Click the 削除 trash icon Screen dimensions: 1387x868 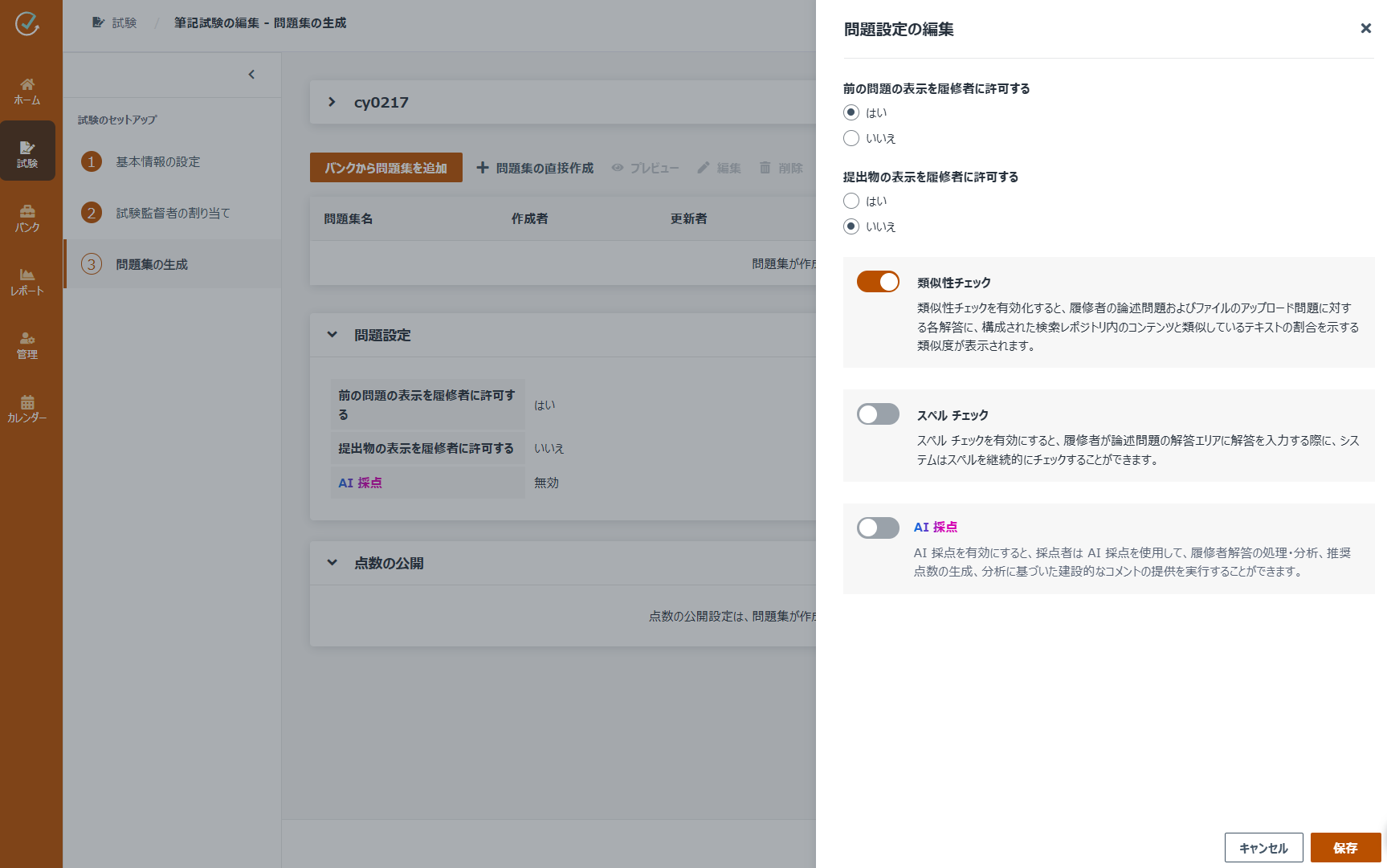[764, 168]
